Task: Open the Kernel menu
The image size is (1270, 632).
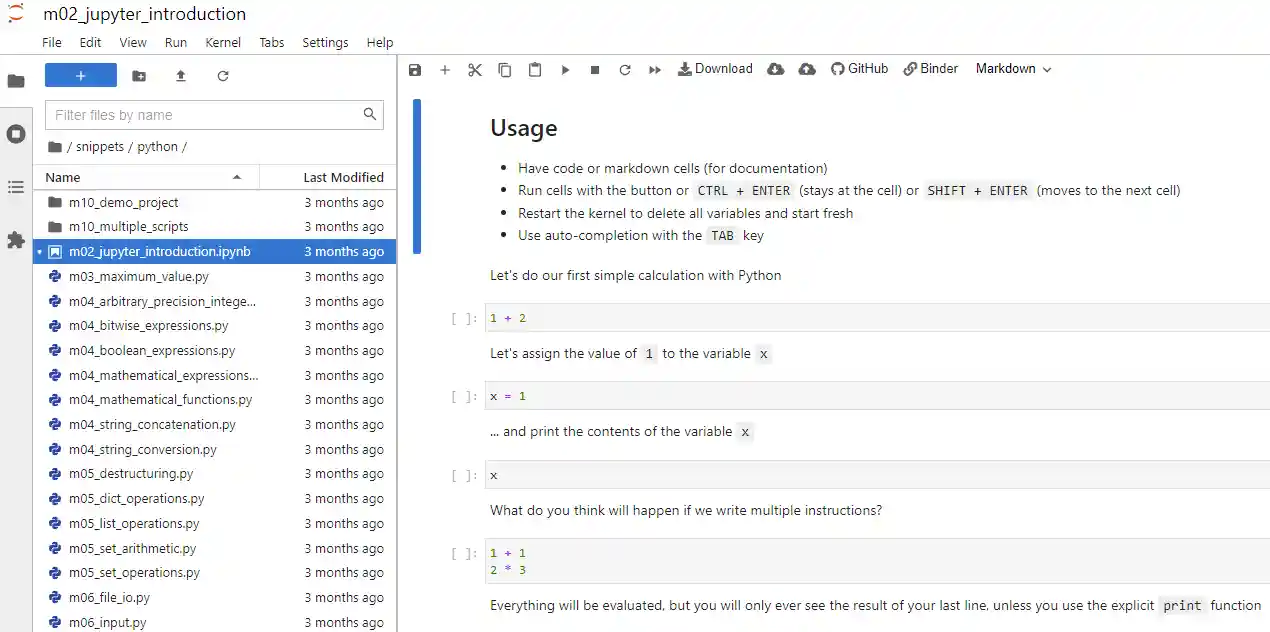Action: (223, 42)
